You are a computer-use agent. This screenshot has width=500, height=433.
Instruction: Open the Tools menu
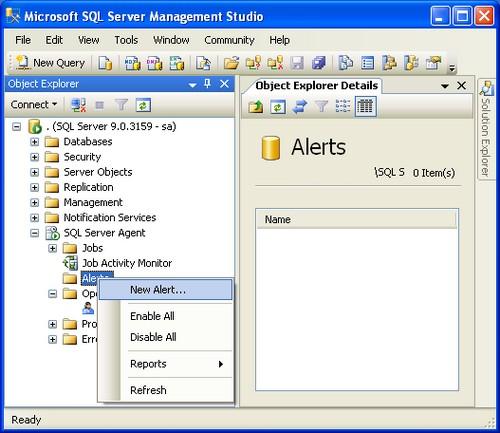pos(126,40)
